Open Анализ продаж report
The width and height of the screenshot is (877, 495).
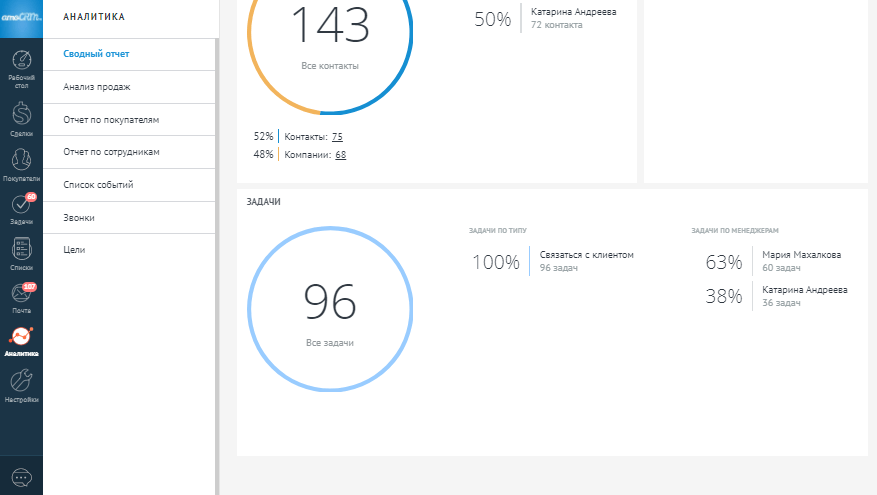point(97,87)
